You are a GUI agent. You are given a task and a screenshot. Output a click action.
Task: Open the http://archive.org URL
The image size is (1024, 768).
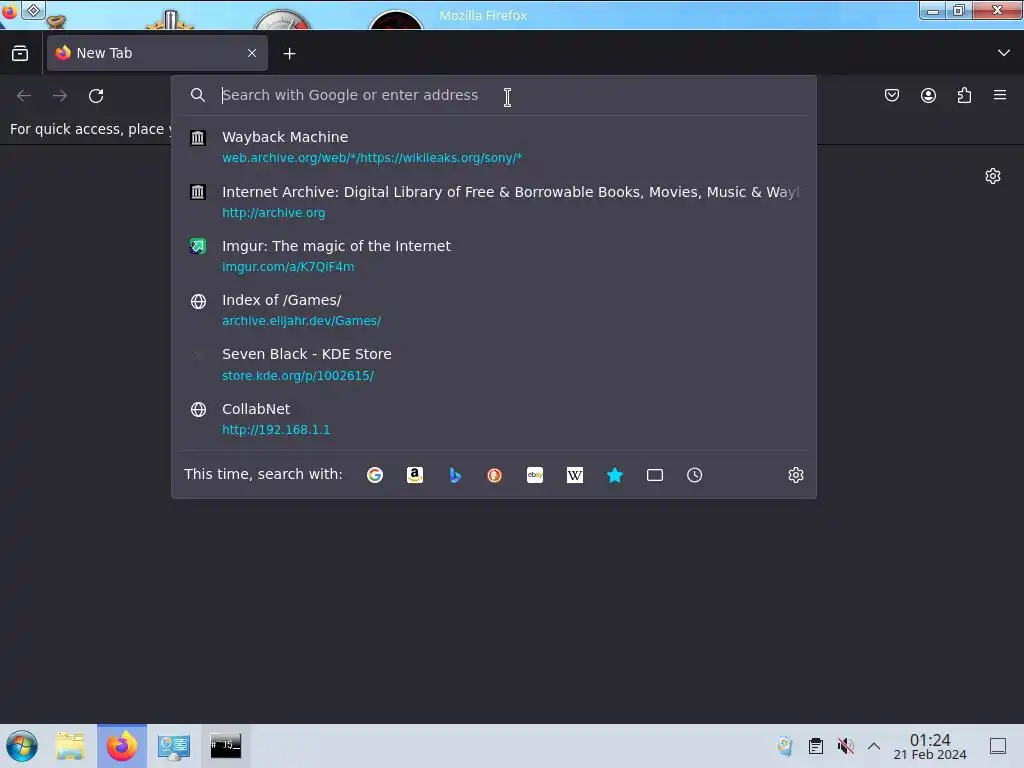pyautogui.click(x=274, y=213)
